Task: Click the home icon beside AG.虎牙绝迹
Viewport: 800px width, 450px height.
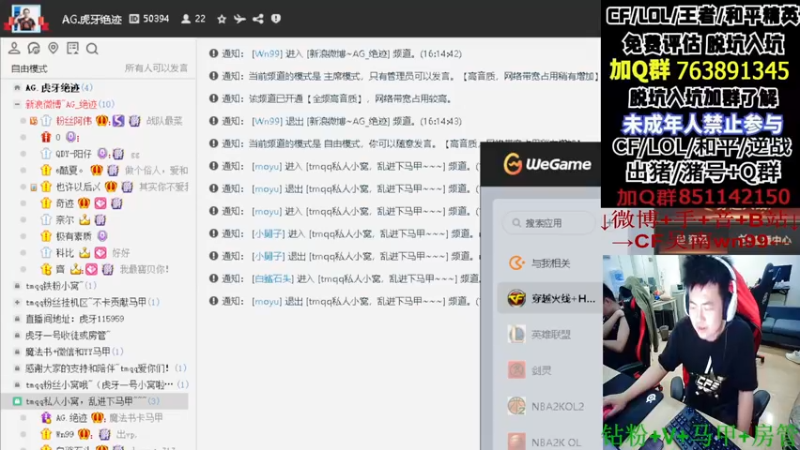Action: click(17, 88)
